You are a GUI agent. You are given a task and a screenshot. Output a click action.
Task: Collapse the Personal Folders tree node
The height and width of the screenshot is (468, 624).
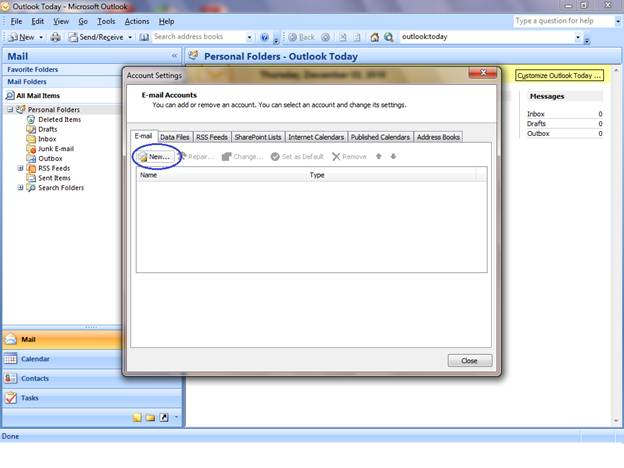click(x=10, y=109)
